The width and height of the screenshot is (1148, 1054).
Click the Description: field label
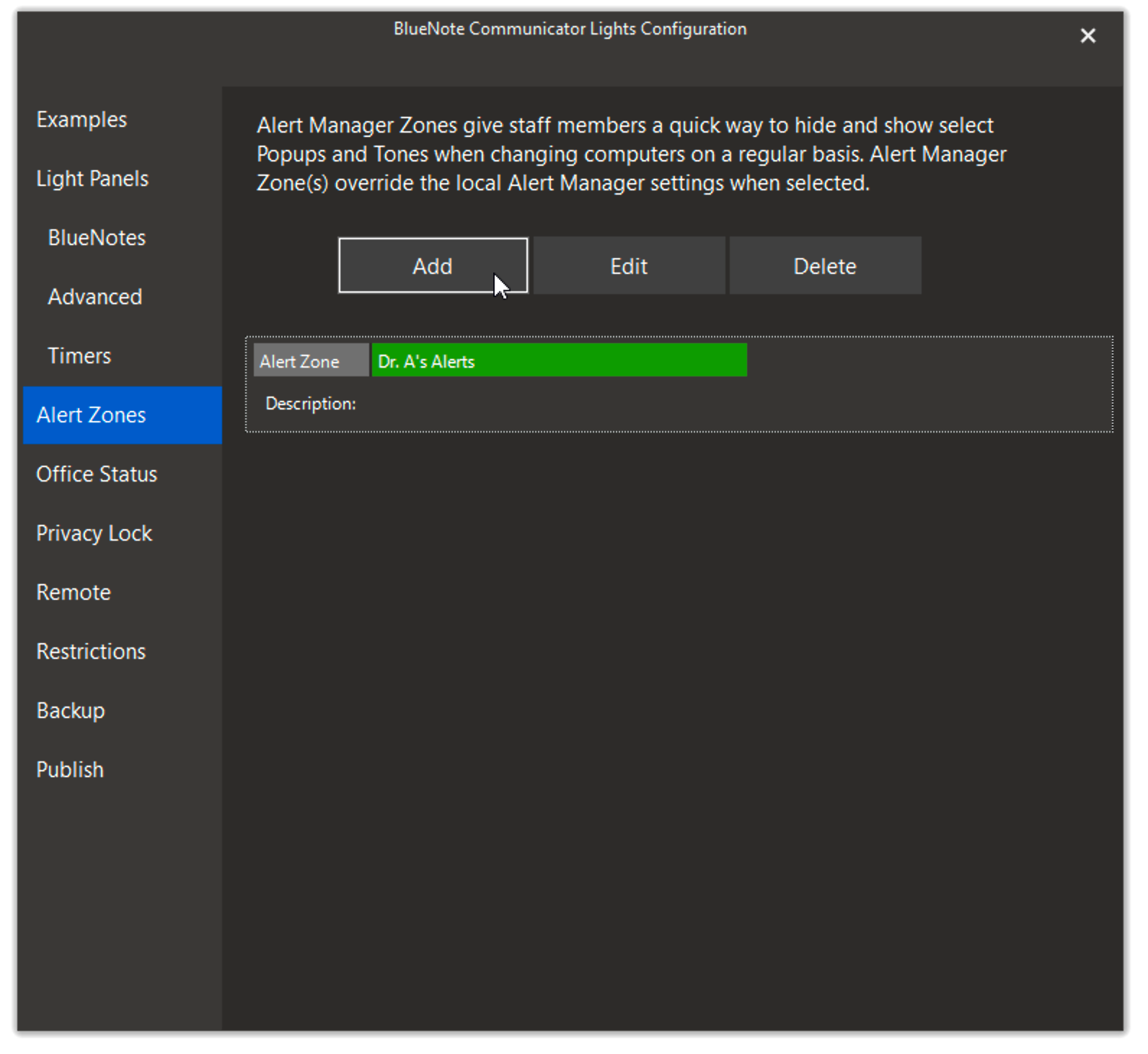click(x=311, y=404)
